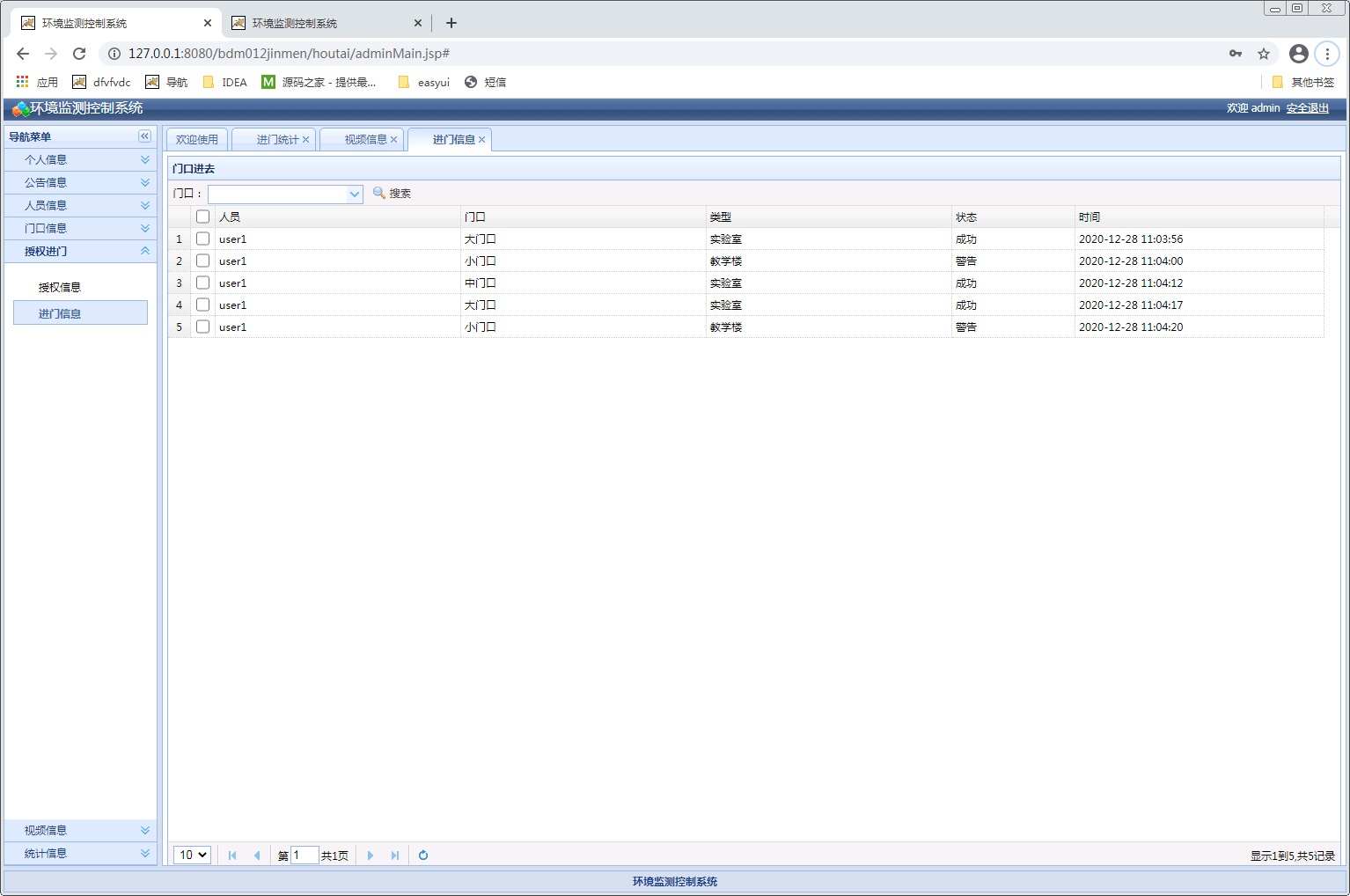Viewport: 1350px width, 896px height.
Task: Open 授权信息 in the sidebar
Action: [60, 287]
